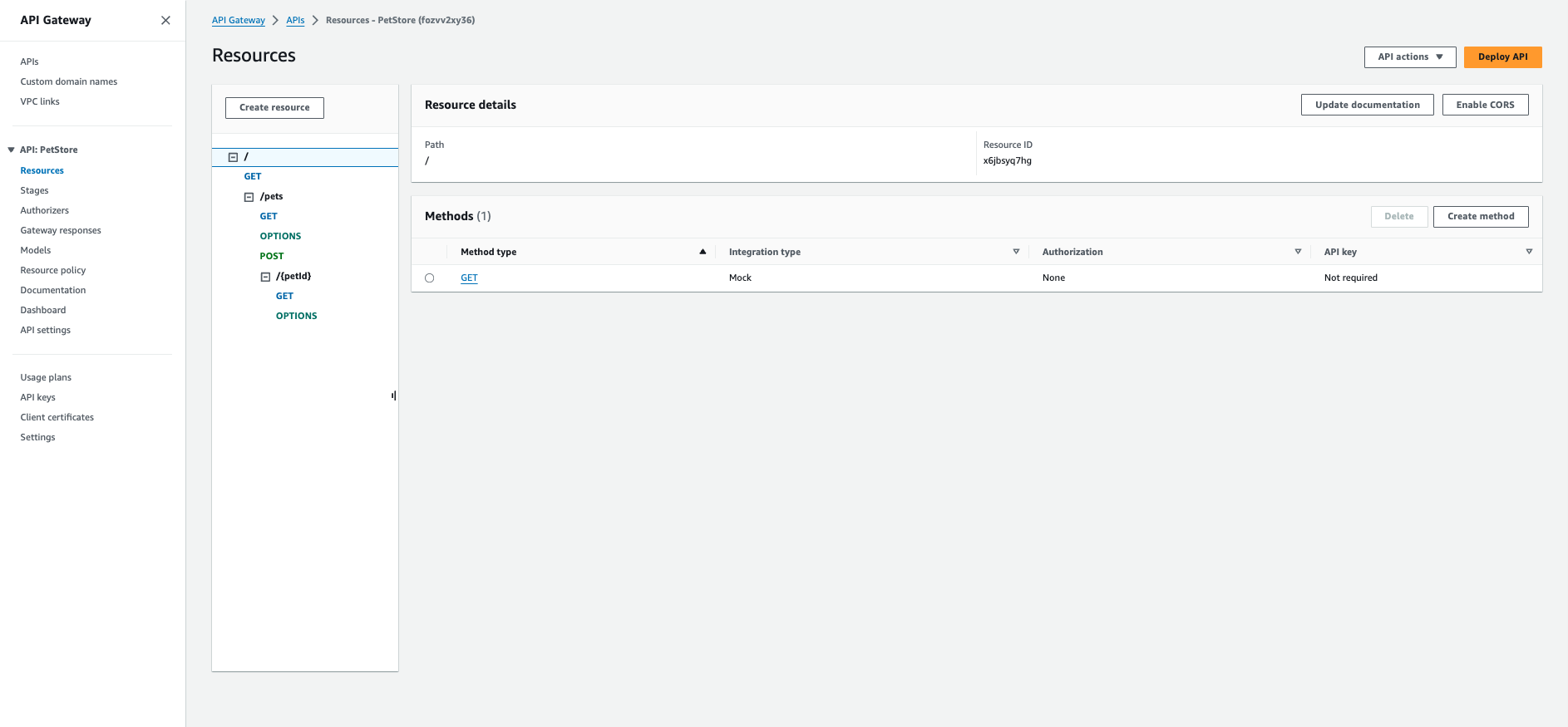This screenshot has width=1568, height=727.
Task: Collapse the API: PetStore navigation section
Action: (x=11, y=150)
